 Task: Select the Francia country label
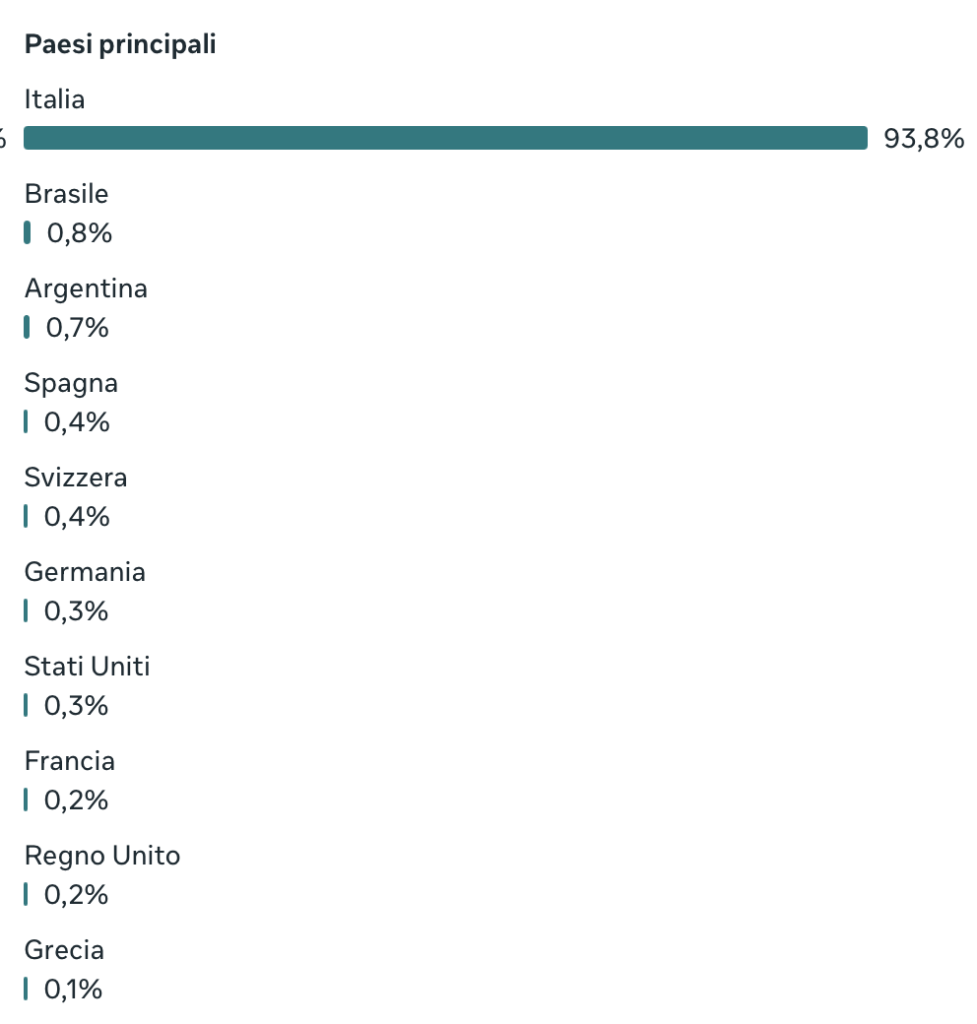(70, 761)
